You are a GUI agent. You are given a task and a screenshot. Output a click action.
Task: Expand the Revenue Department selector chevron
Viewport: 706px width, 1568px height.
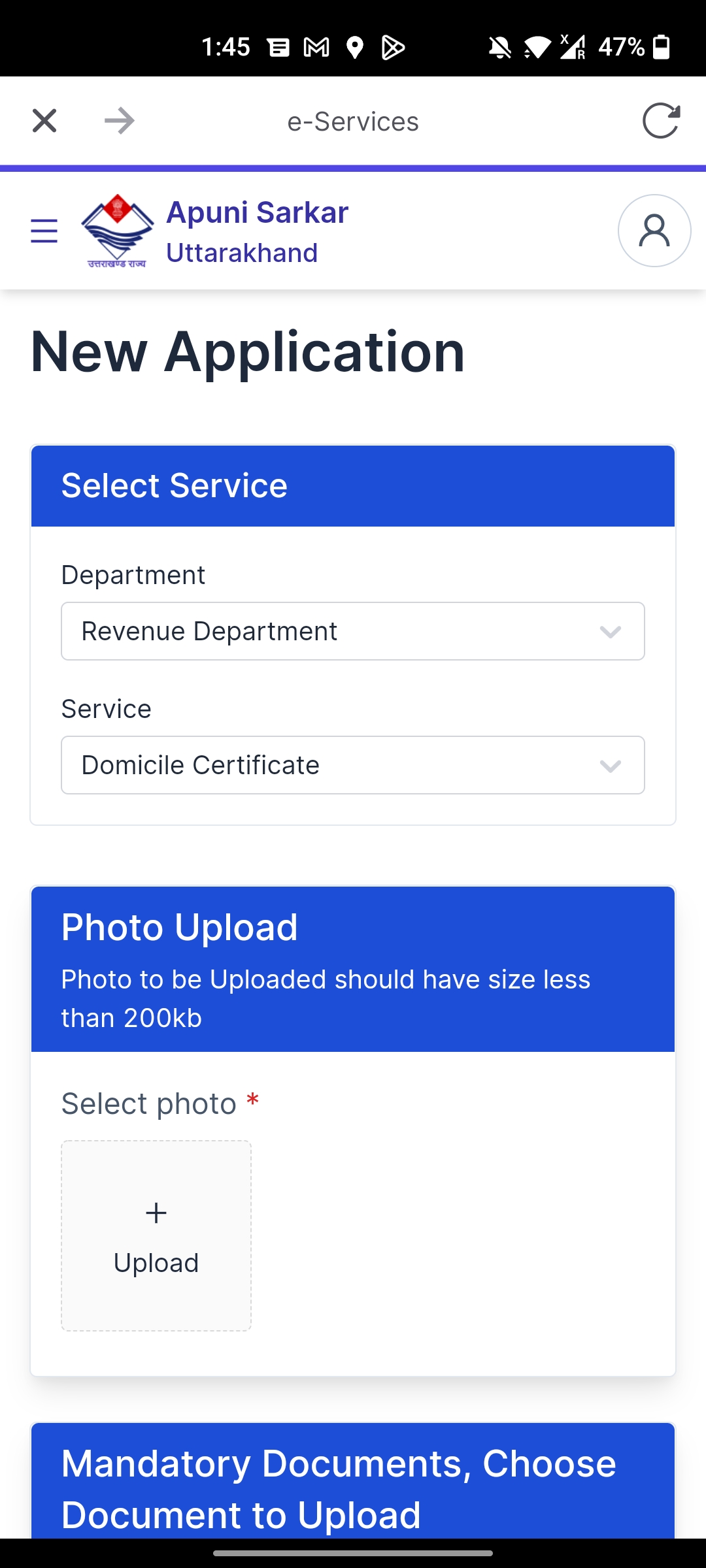coord(609,630)
